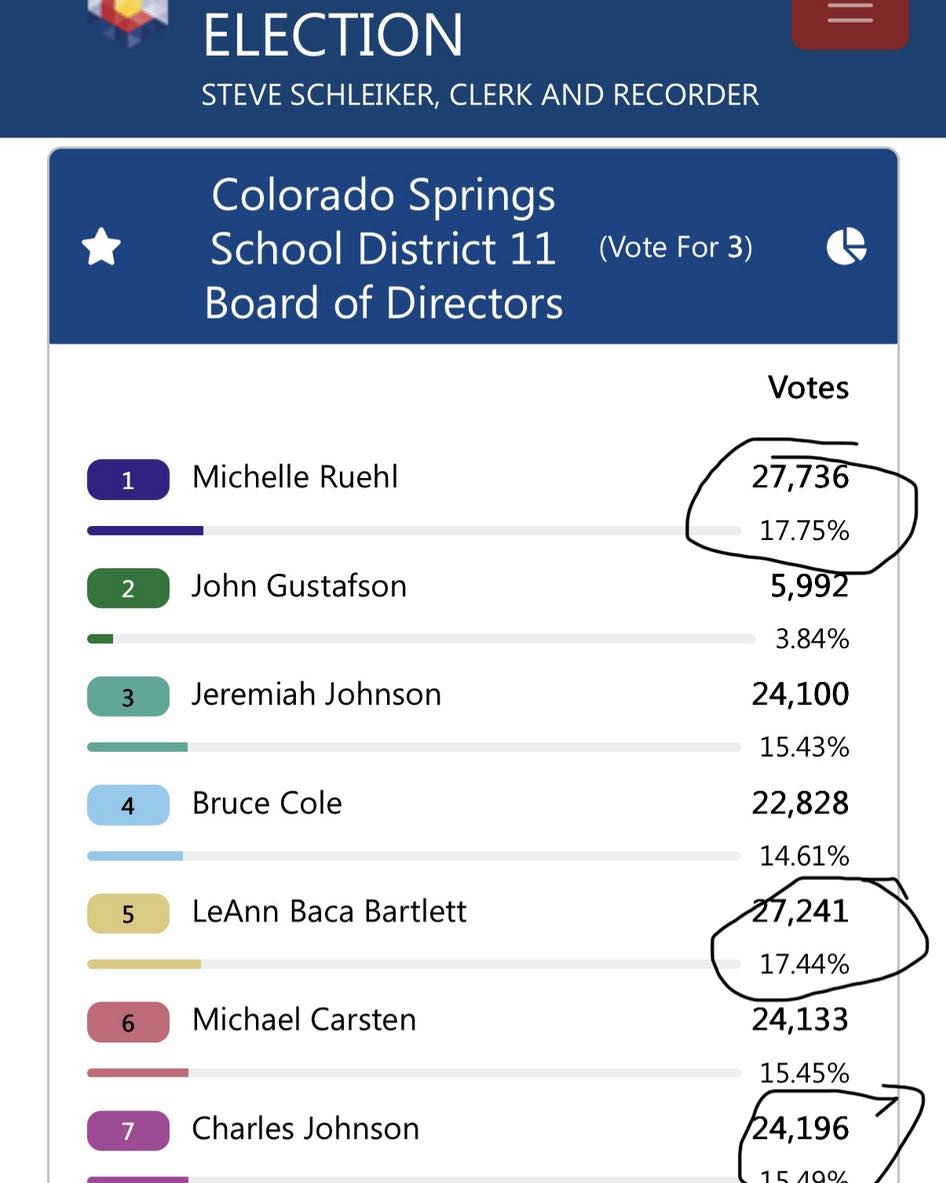Click Michelle Ruehl's purple vote bar
The image size is (946, 1183).
[x=145, y=531]
